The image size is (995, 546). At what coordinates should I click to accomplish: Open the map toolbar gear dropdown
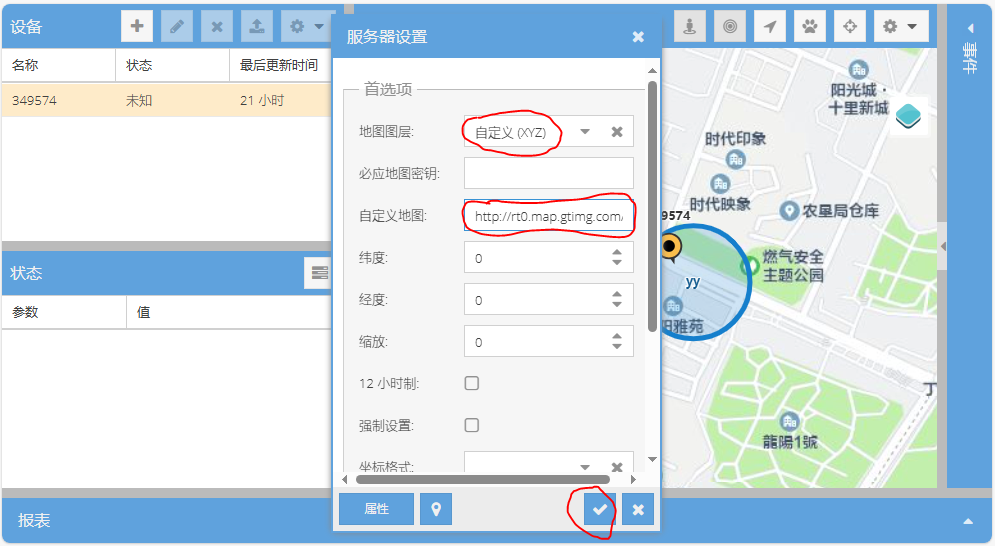click(x=901, y=27)
